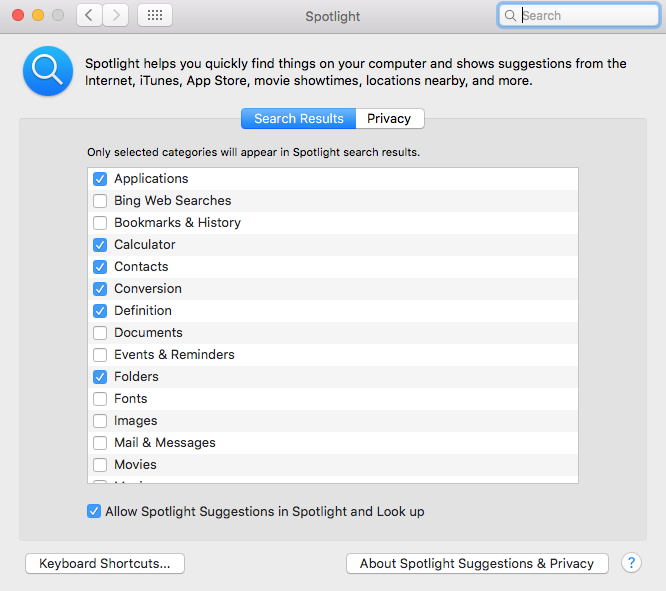Uncheck the Folders checkbox

100,377
